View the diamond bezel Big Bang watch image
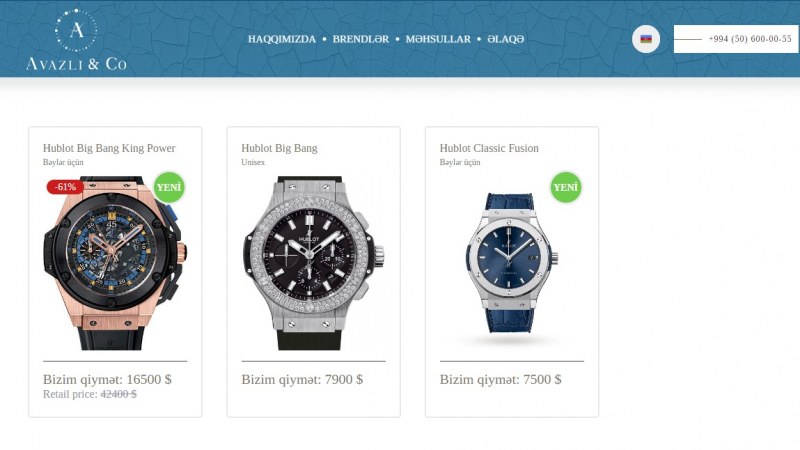 [313, 263]
